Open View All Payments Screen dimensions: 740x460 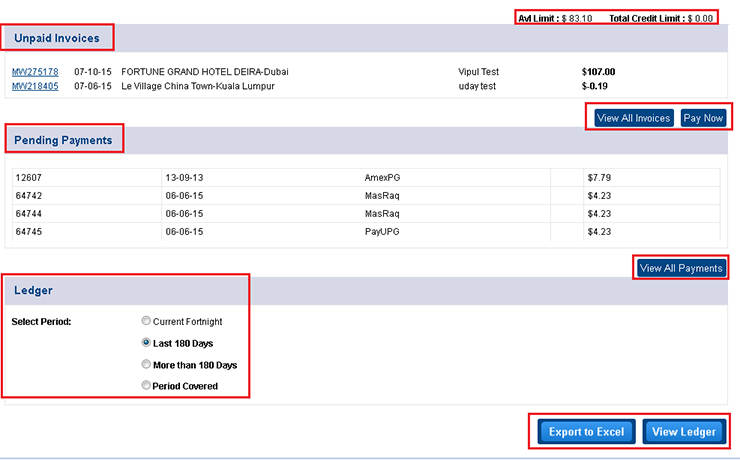point(680,268)
